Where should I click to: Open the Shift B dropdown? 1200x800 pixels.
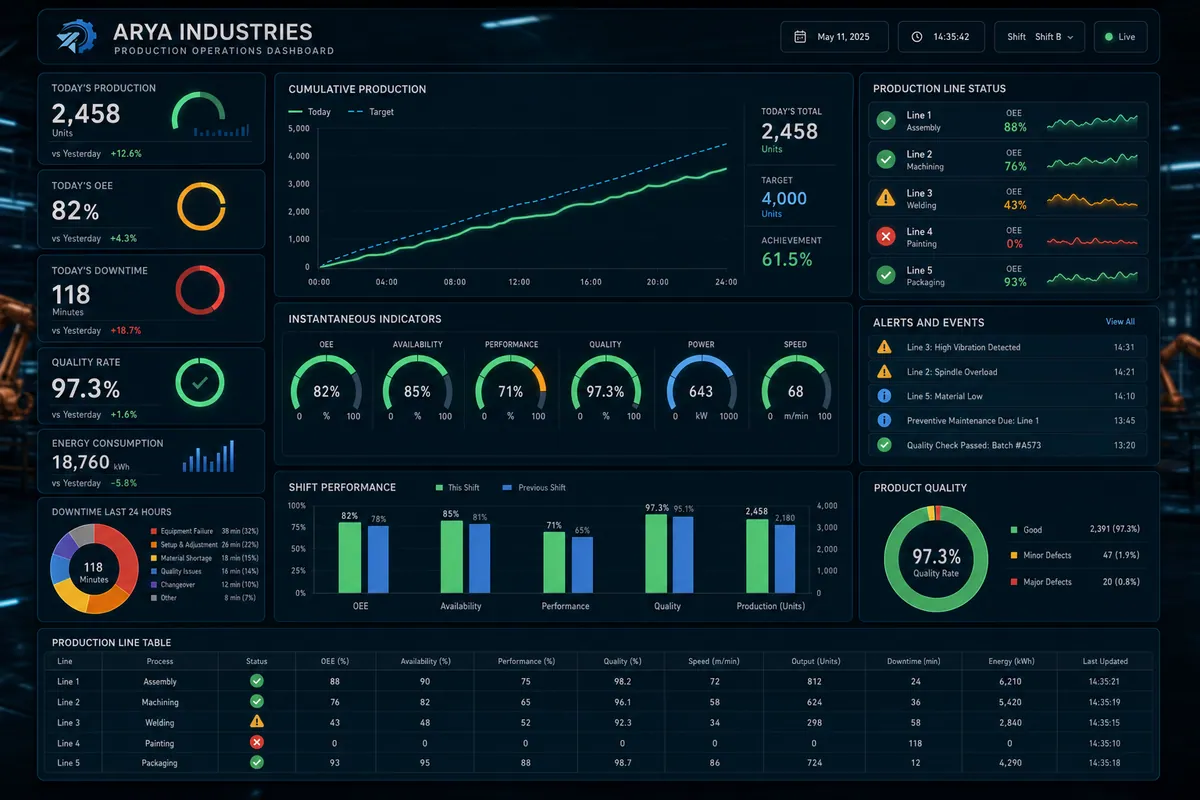[1040, 37]
